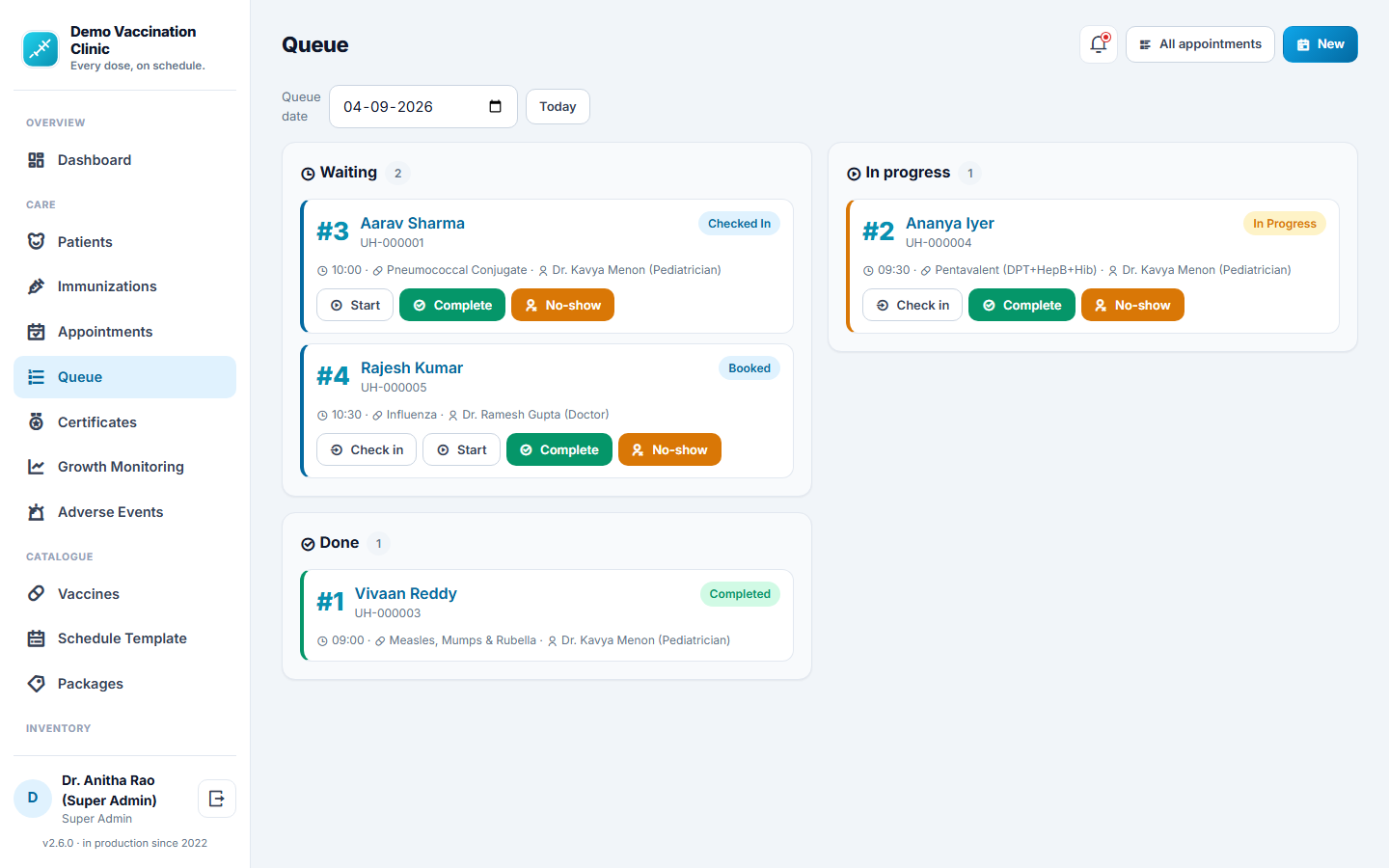Start Aarav Sharma's appointment
This screenshot has width=1389, height=868.
point(355,305)
